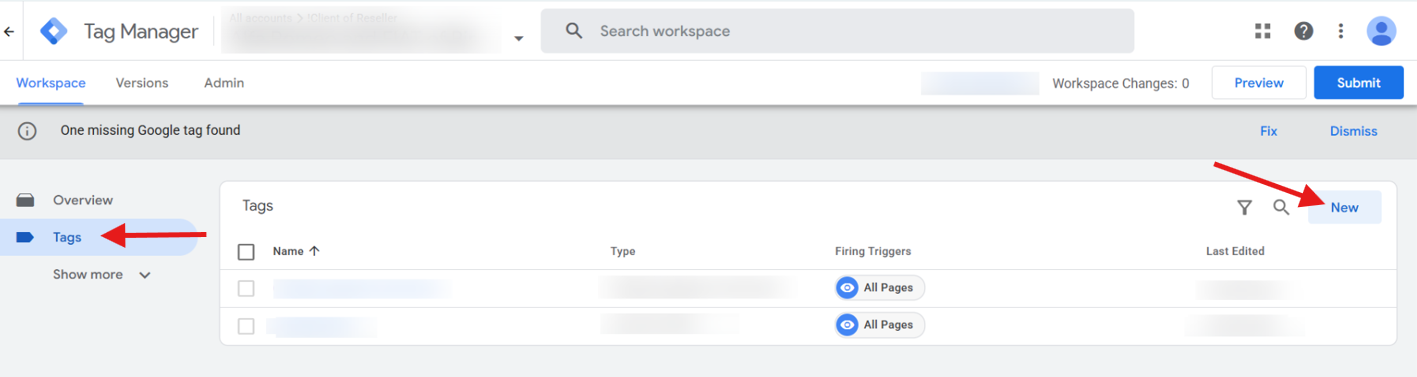
Task: Open the three-dot more options menu
Action: [1341, 31]
